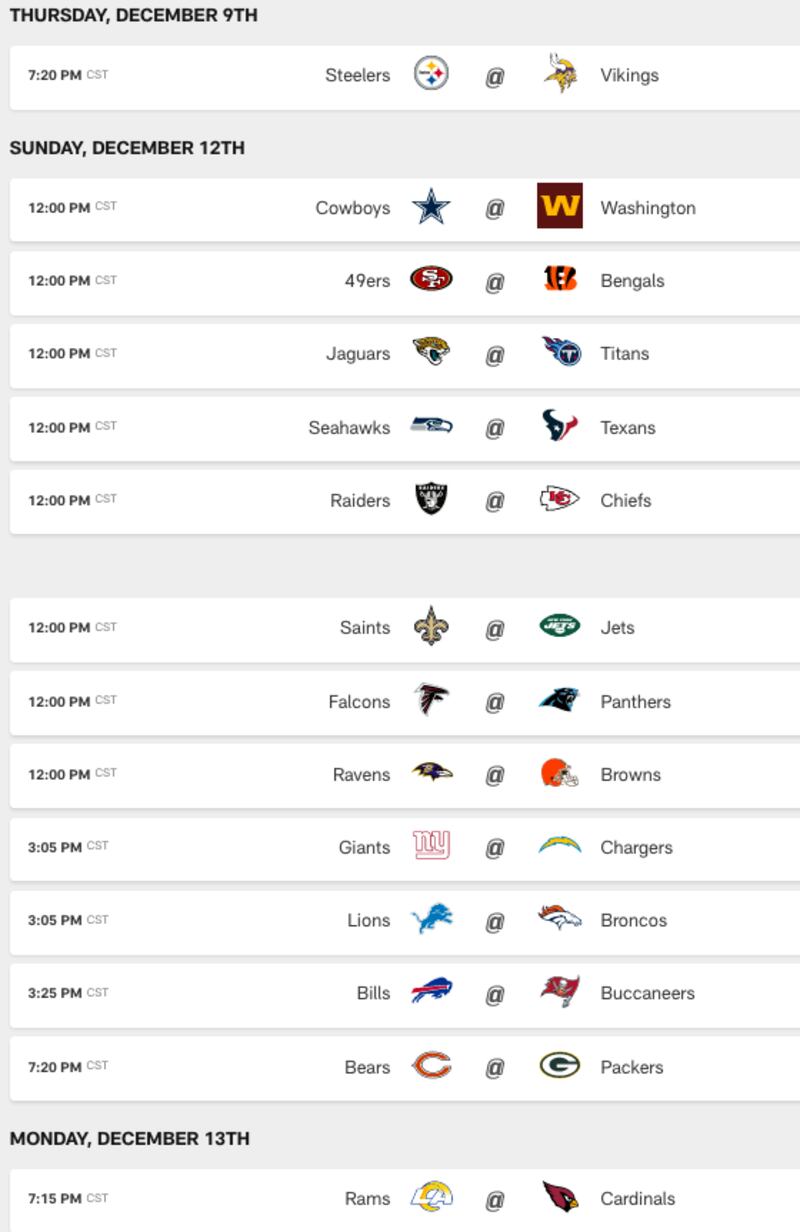Click the Seahawks team name
The height and width of the screenshot is (1232, 800).
(x=349, y=427)
